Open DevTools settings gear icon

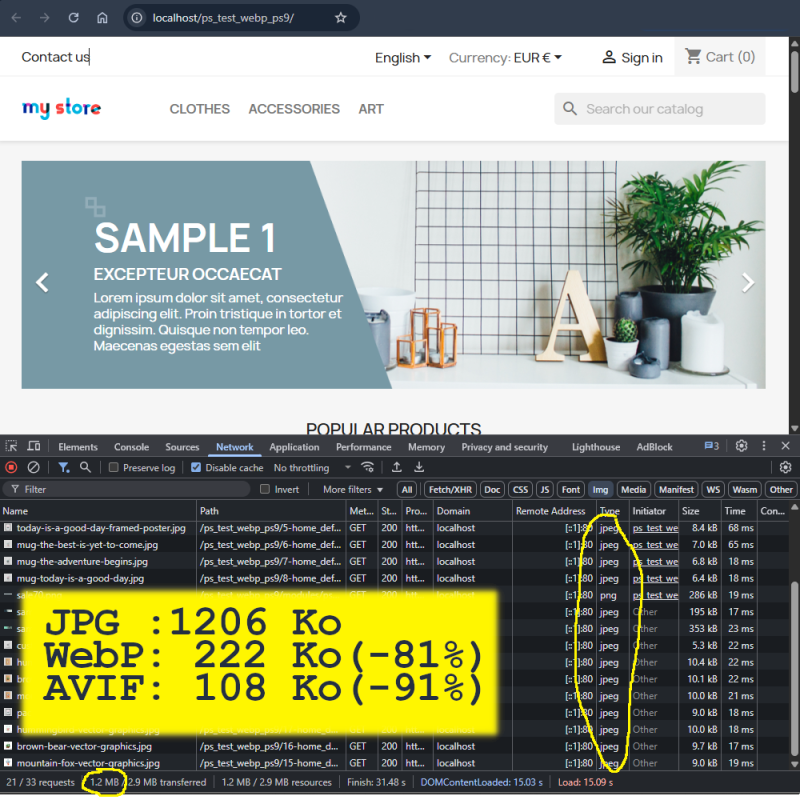741,446
